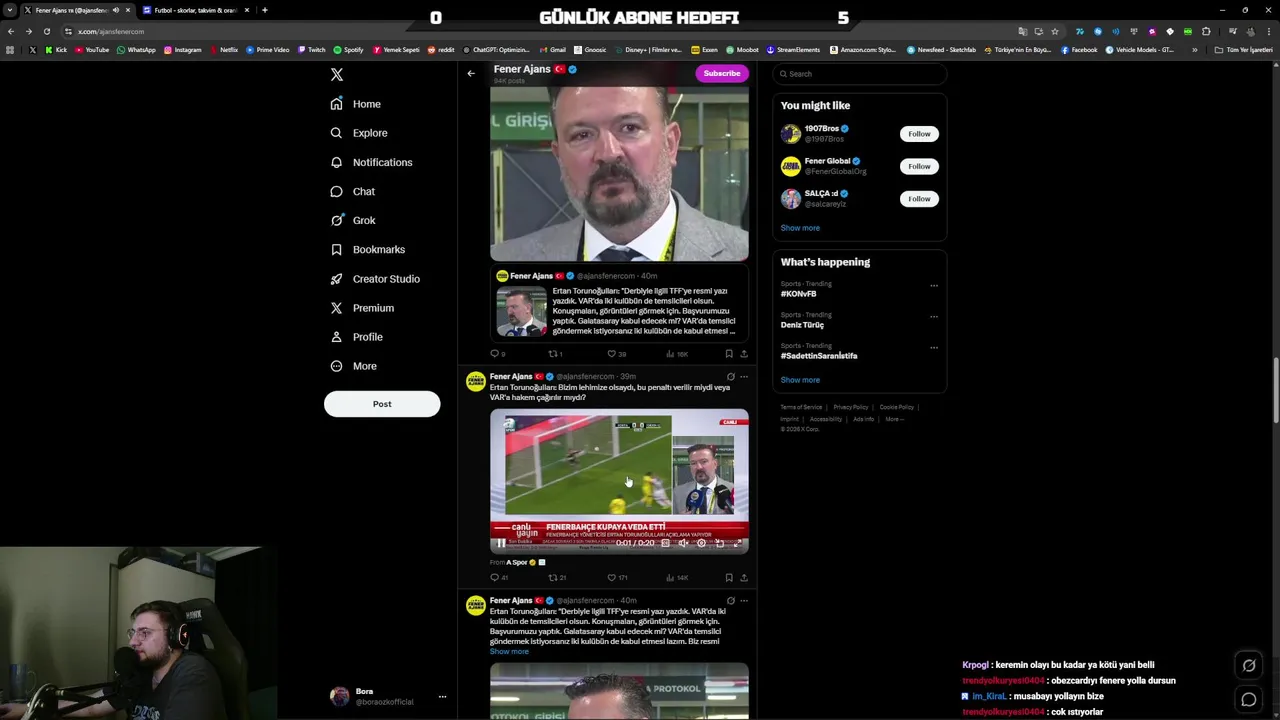The width and height of the screenshot is (1280, 720).
Task: Open Explore in the sidebar
Action: click(x=359, y=133)
